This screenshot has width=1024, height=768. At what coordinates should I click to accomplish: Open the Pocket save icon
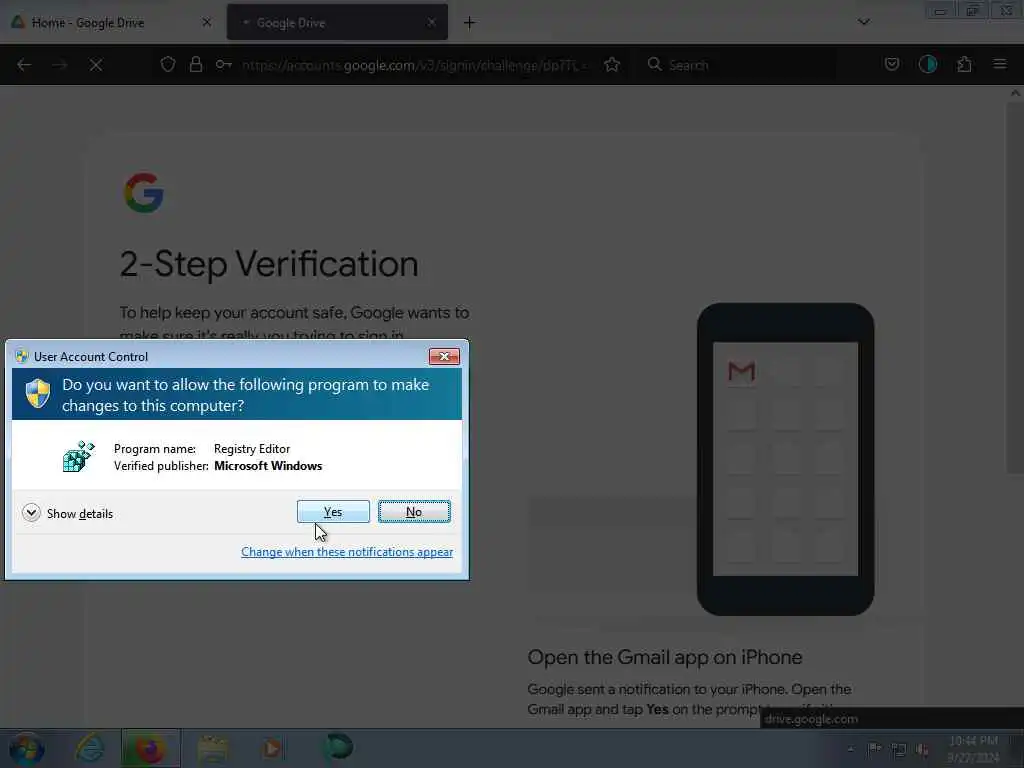click(x=892, y=64)
